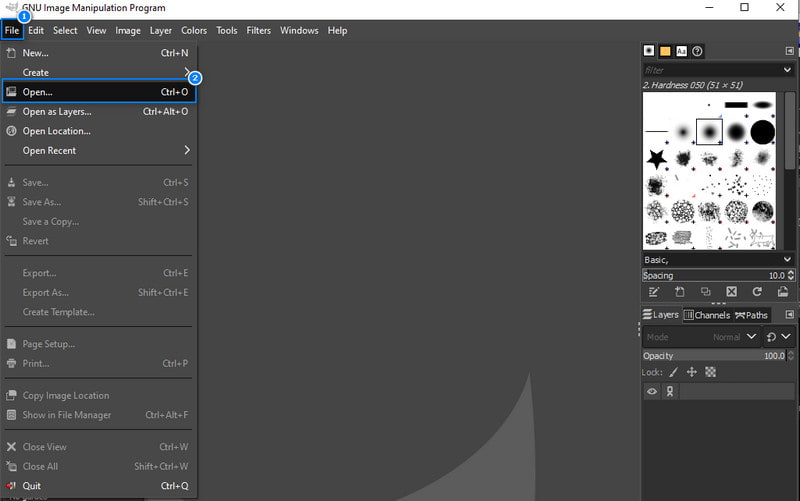
Task: Click the layer link chain header
Action: 670,391
